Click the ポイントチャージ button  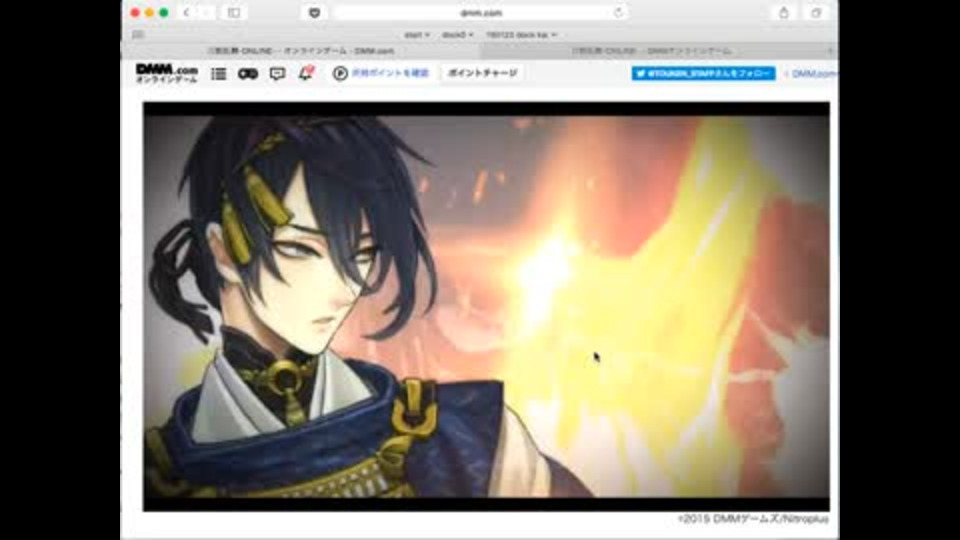pos(482,73)
